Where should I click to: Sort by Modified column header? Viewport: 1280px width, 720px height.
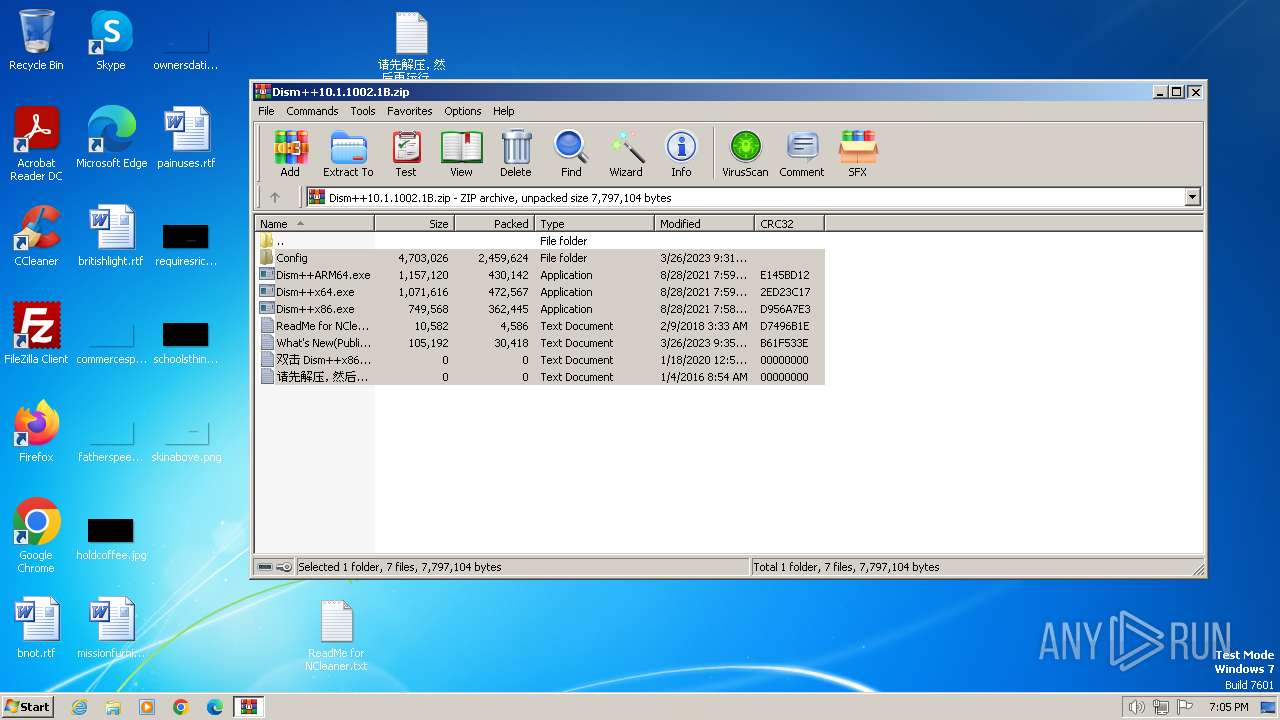tap(705, 224)
